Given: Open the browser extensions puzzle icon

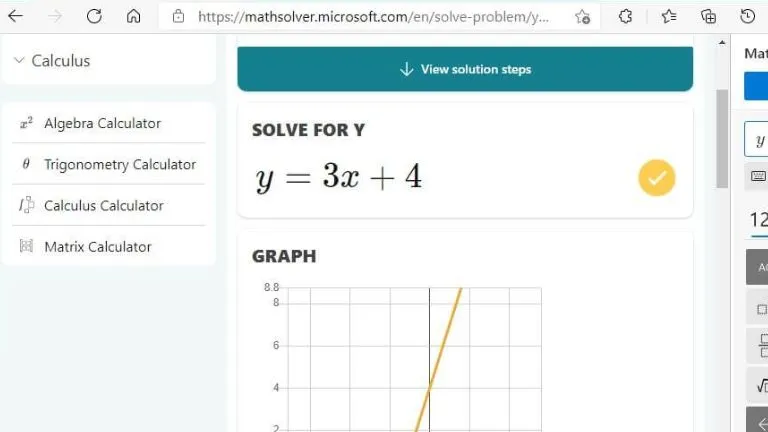Looking at the screenshot, I should 625,17.
